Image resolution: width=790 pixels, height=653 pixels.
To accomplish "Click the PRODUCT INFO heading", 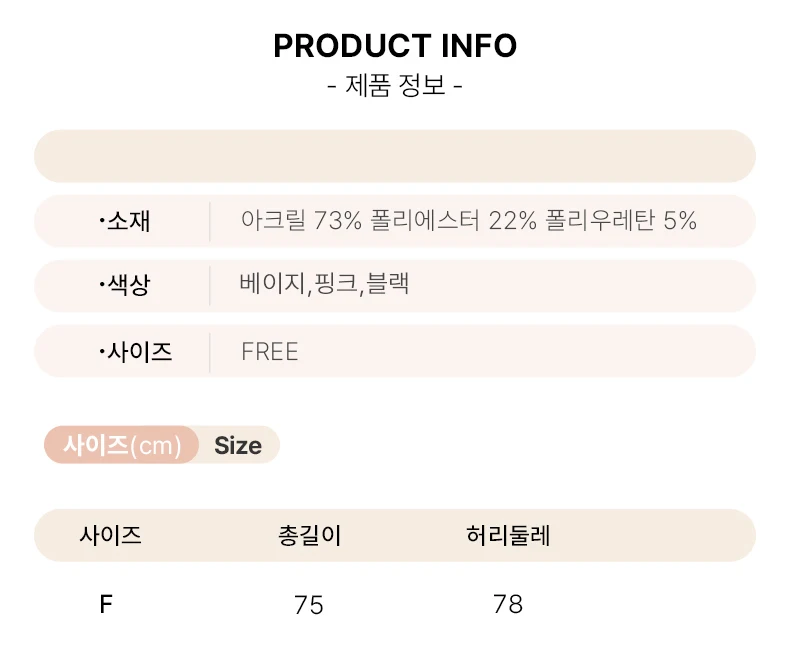I will coord(395,46).
